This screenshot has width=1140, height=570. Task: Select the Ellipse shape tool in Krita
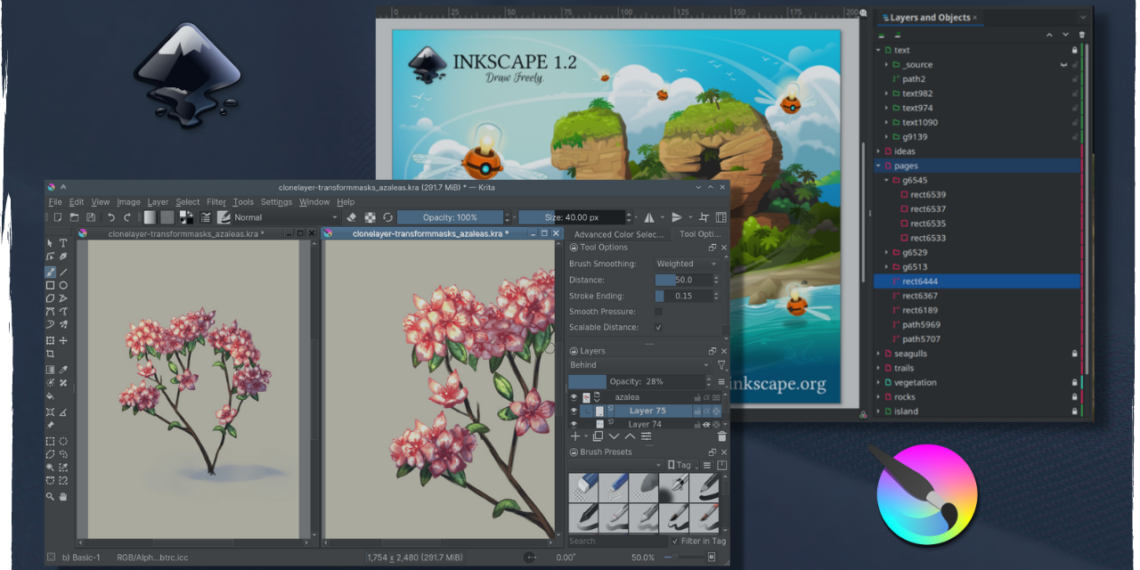click(x=63, y=286)
